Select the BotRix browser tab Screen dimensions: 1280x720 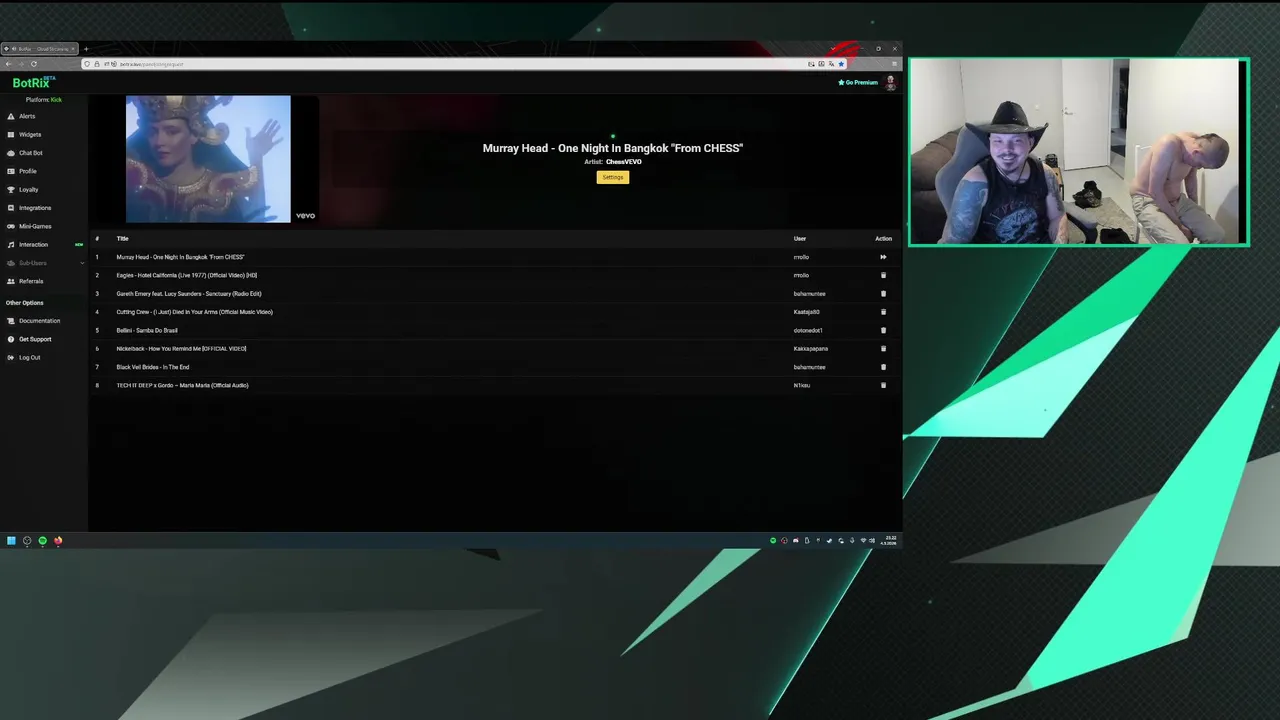tap(40, 49)
